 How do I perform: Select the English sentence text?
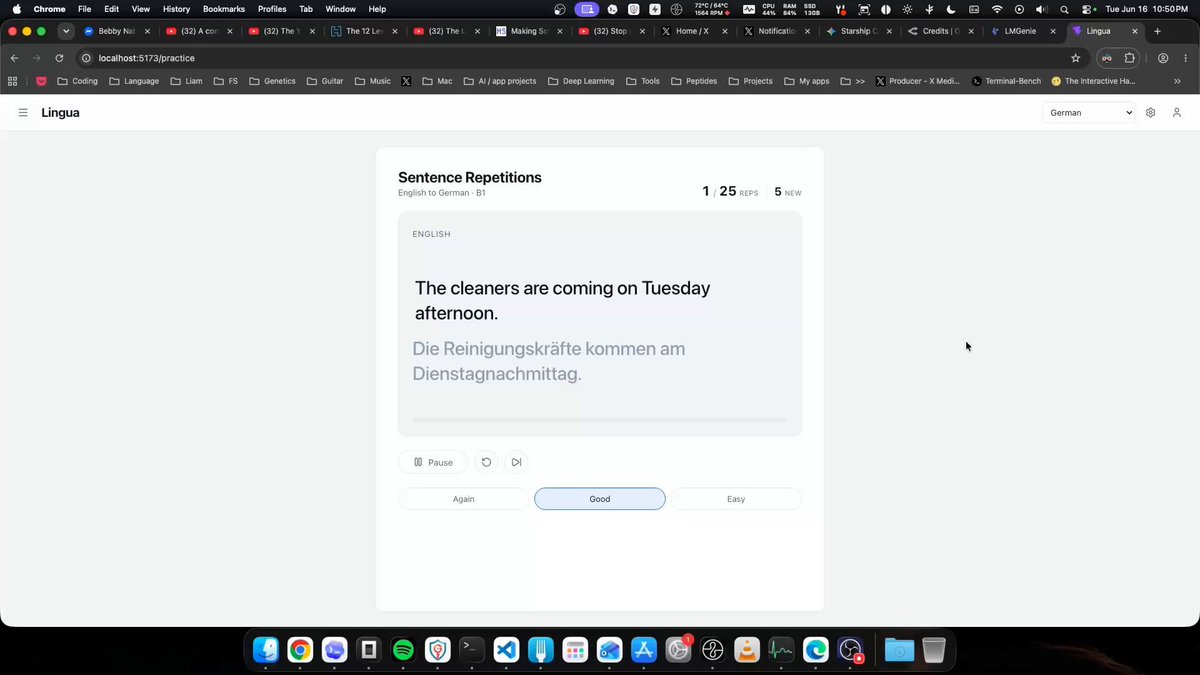pyautogui.click(x=563, y=300)
